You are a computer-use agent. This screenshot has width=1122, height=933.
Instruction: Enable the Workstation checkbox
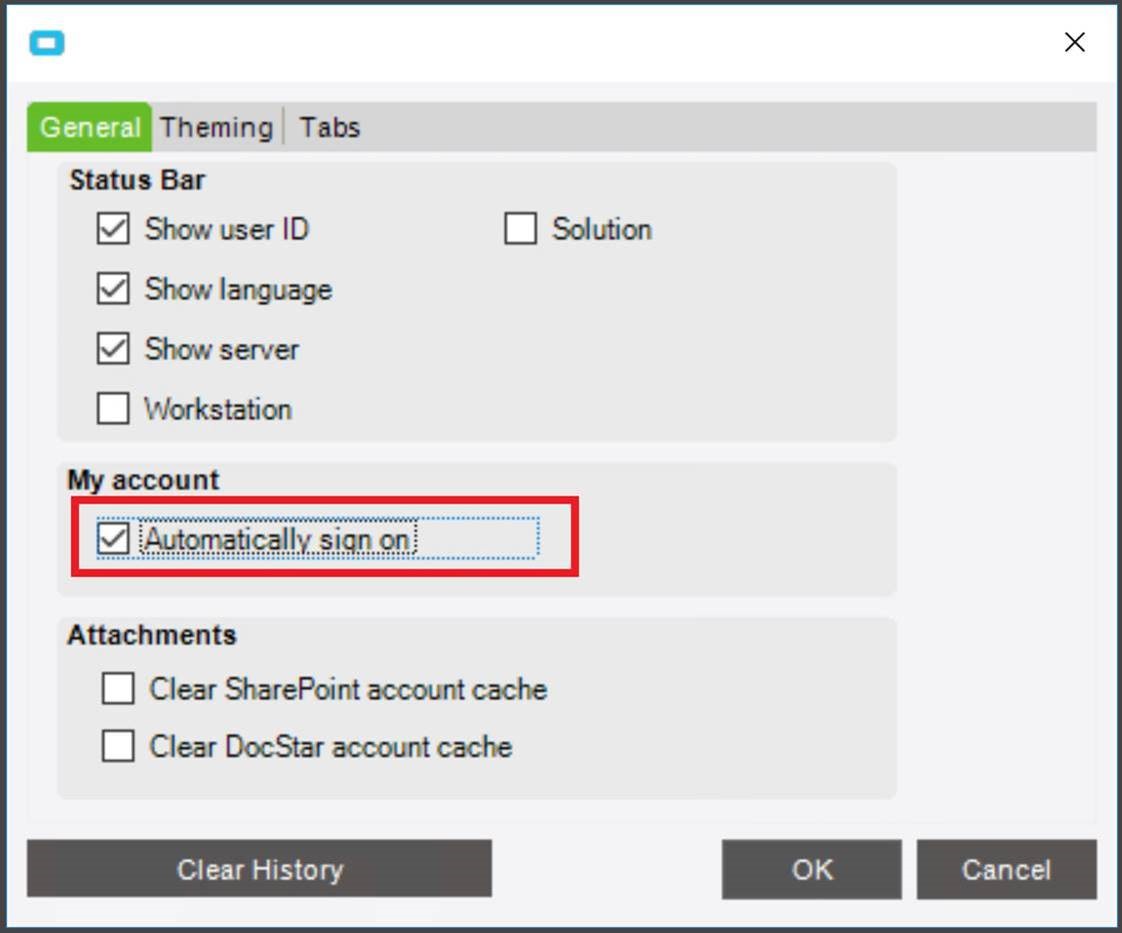pos(113,409)
